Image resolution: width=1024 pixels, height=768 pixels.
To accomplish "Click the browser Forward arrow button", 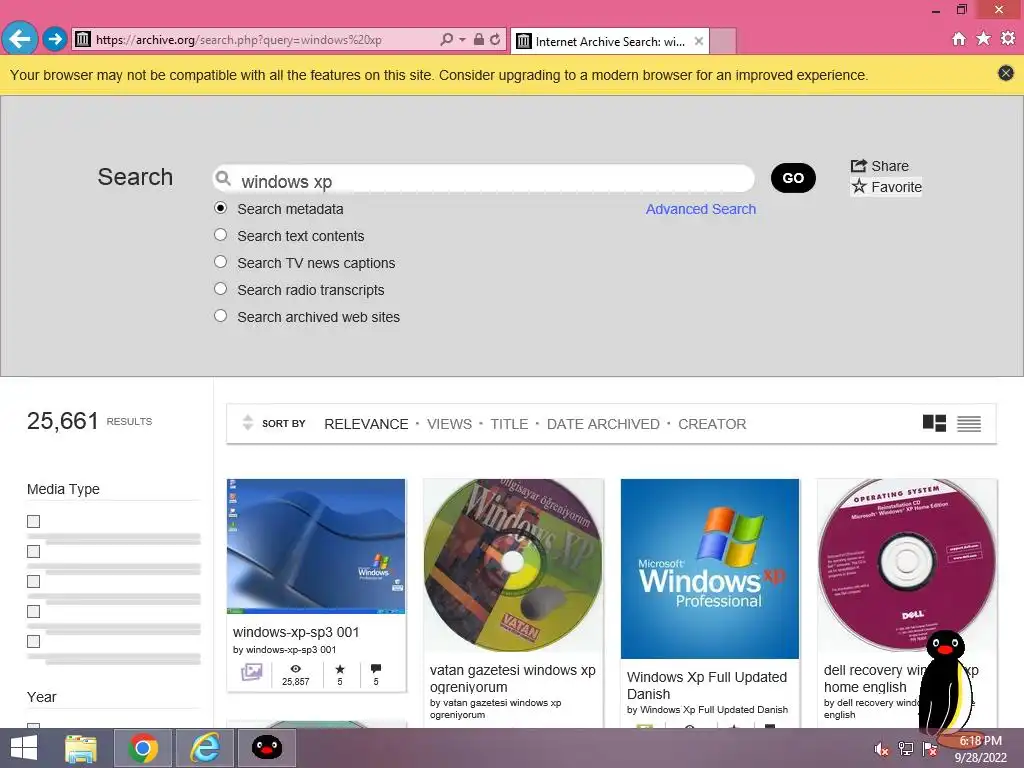I will click(55, 39).
